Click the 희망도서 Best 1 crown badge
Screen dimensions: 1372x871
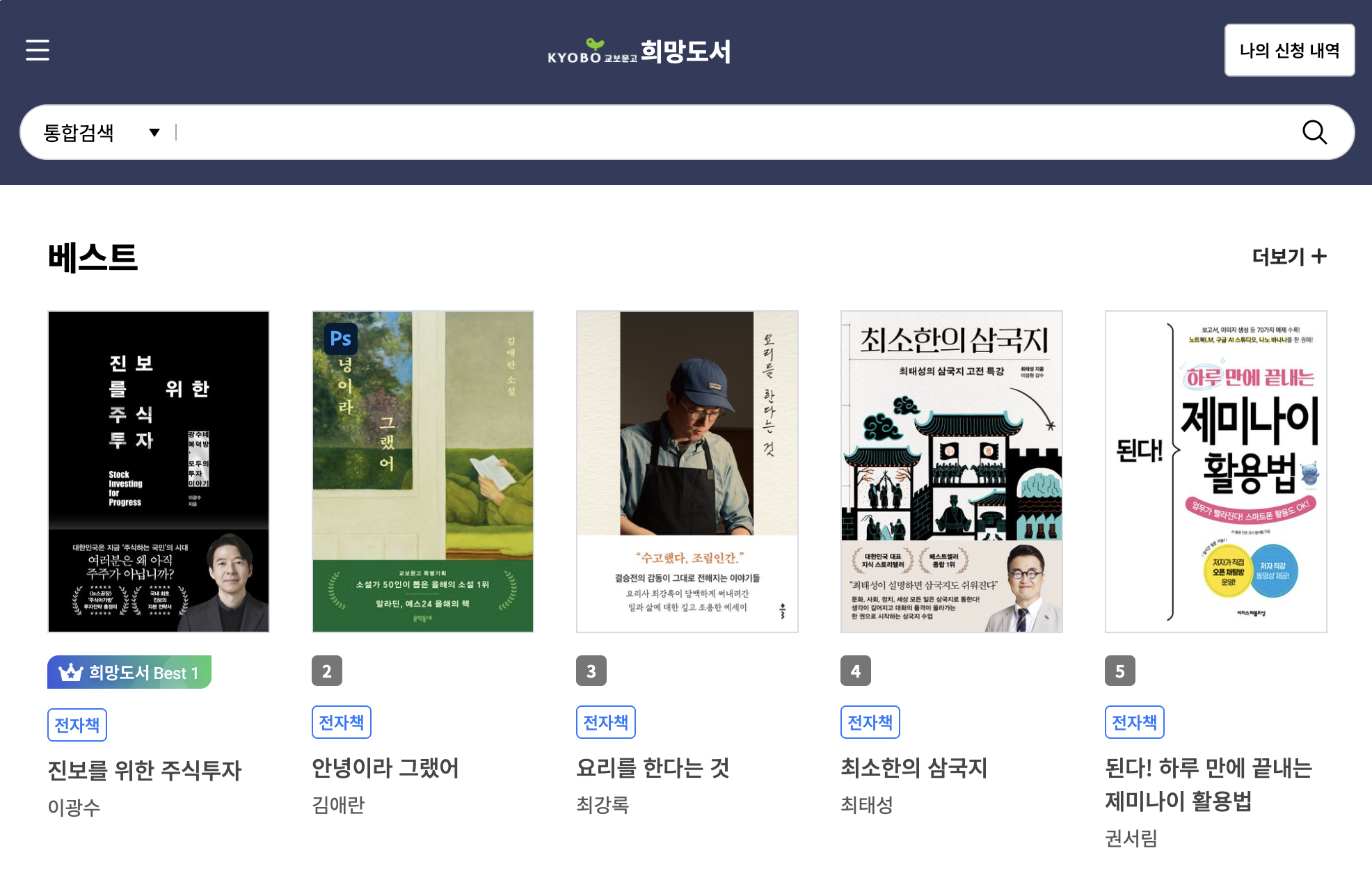129,672
